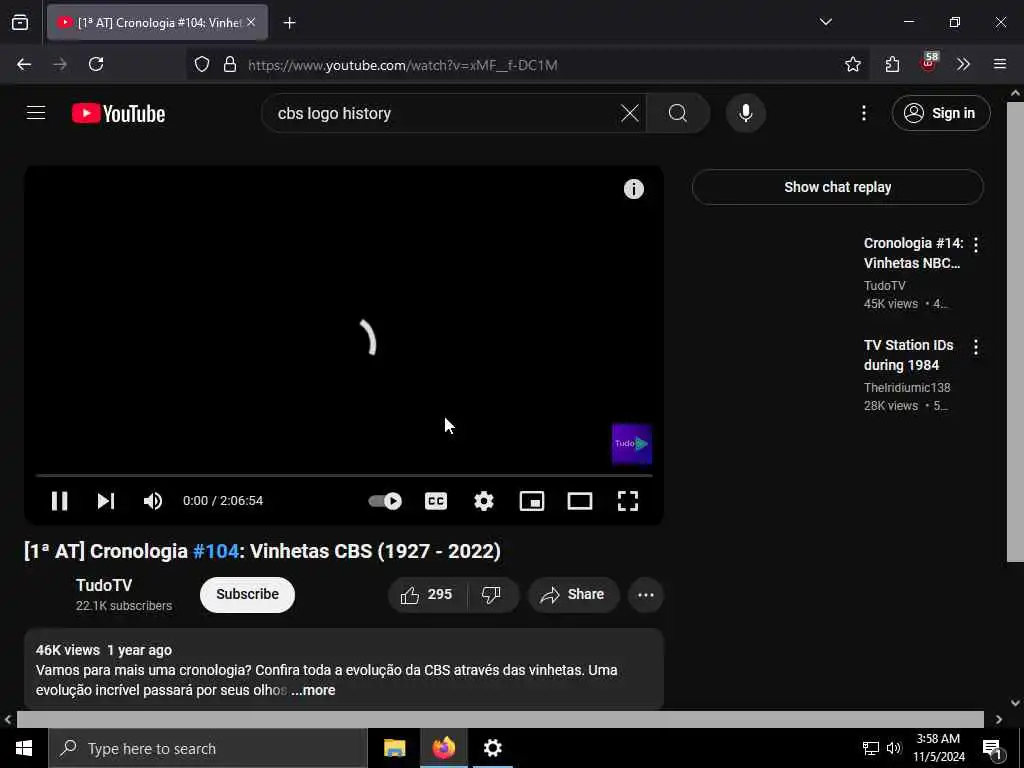List all tabs dropdown
Viewport: 1024px width, 768px height.
coord(825,22)
